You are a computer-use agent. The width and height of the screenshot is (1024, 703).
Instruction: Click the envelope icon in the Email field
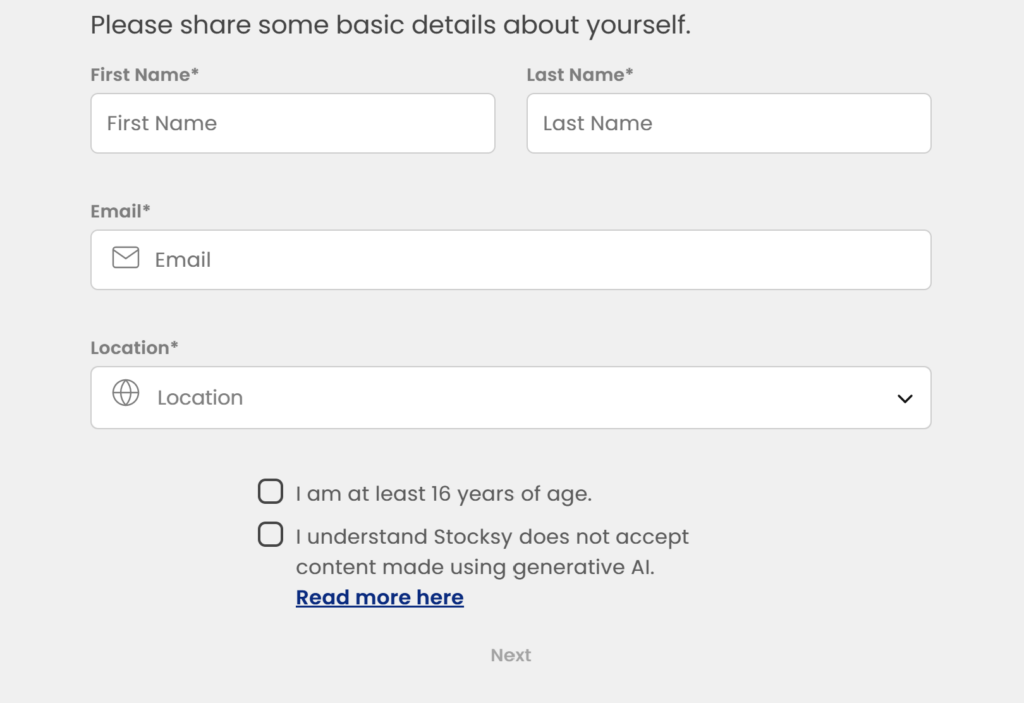(x=125, y=258)
